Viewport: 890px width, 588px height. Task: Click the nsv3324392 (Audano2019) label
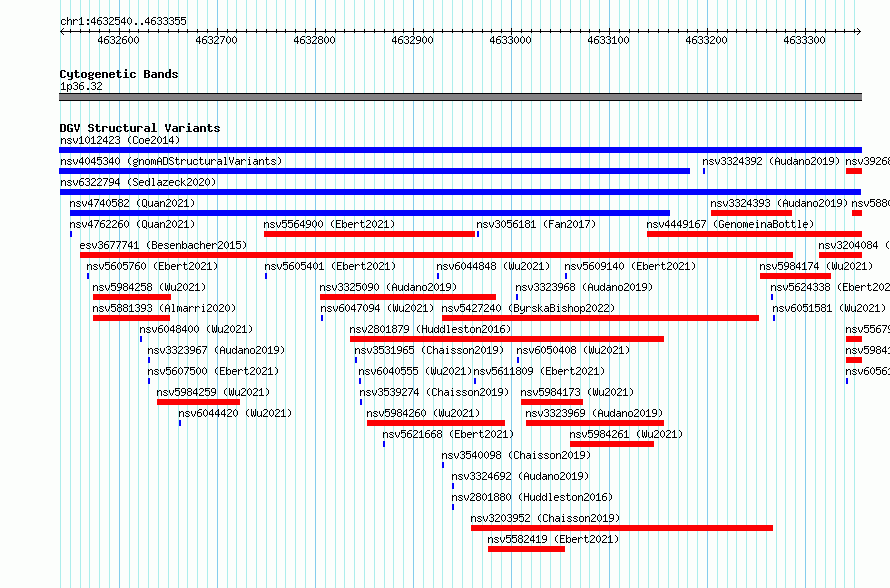[771, 161]
